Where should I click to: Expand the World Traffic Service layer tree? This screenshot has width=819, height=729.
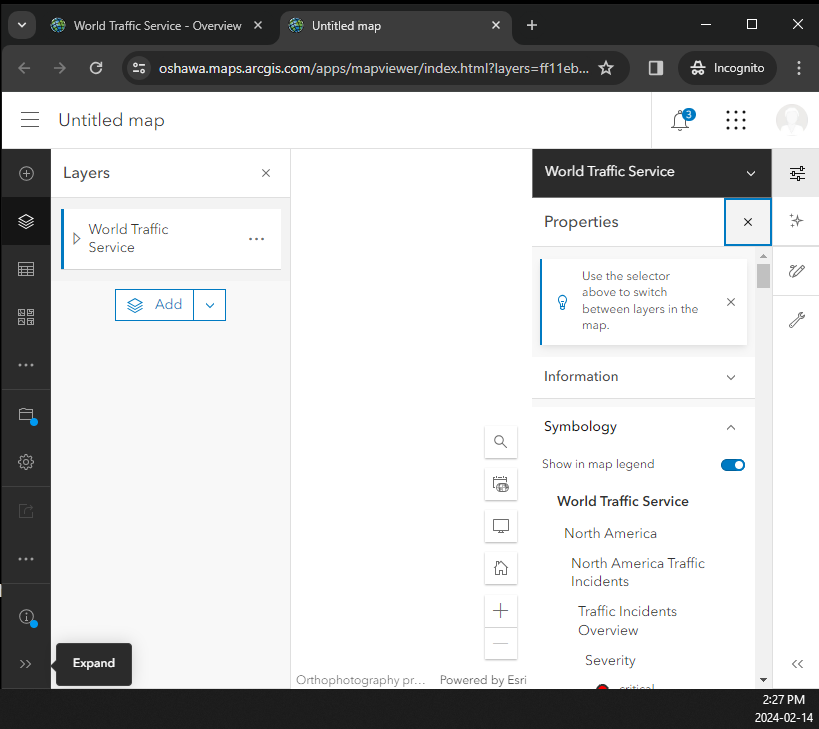click(x=77, y=238)
